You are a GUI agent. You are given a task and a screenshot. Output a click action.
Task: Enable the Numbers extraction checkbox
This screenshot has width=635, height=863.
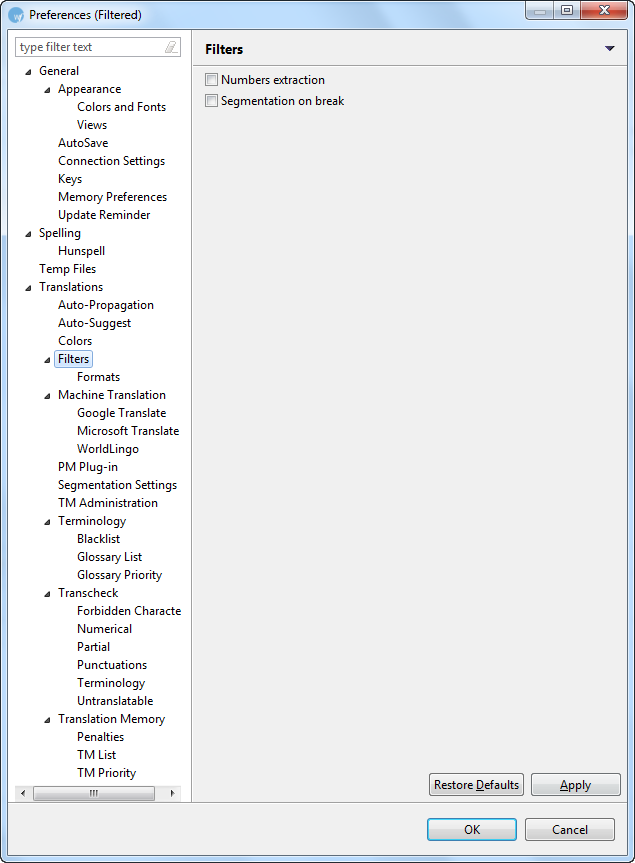tap(211, 80)
